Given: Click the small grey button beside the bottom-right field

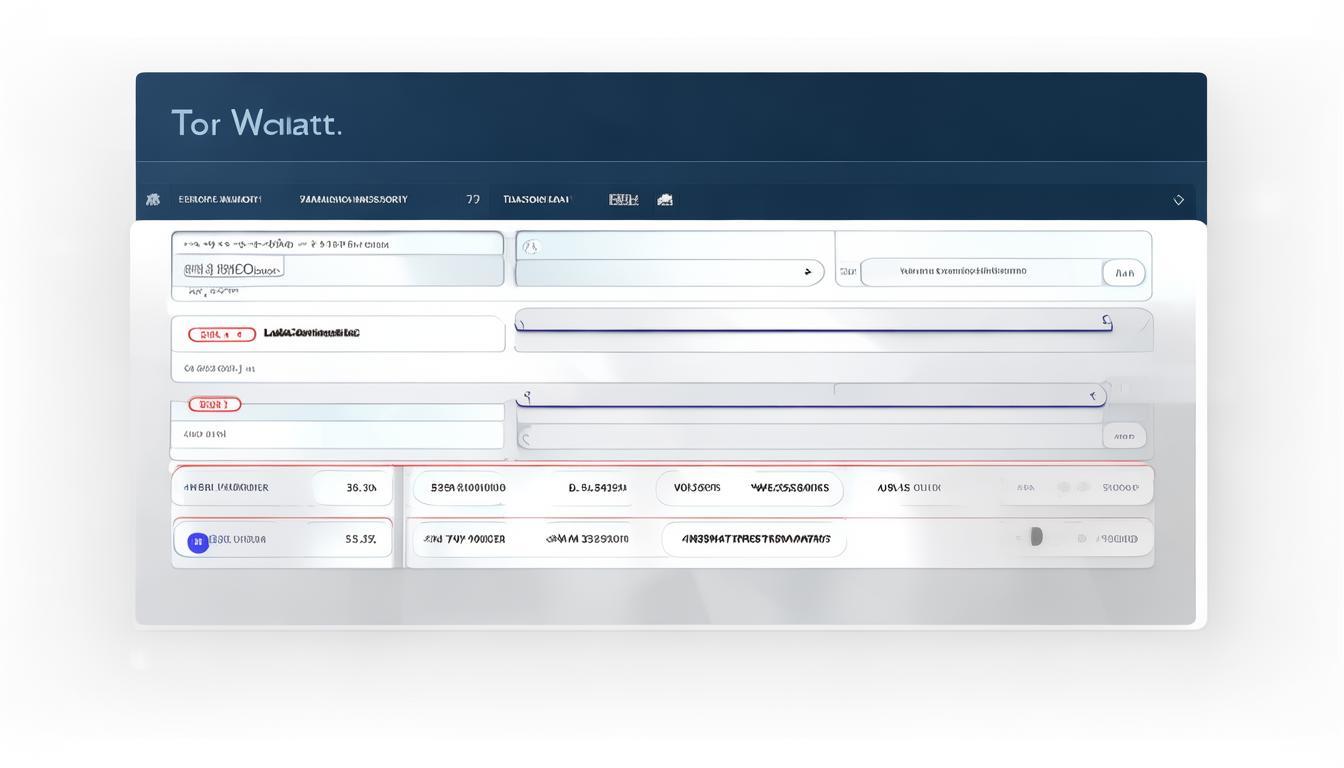Looking at the screenshot, I should pyautogui.click(x=1124, y=436).
